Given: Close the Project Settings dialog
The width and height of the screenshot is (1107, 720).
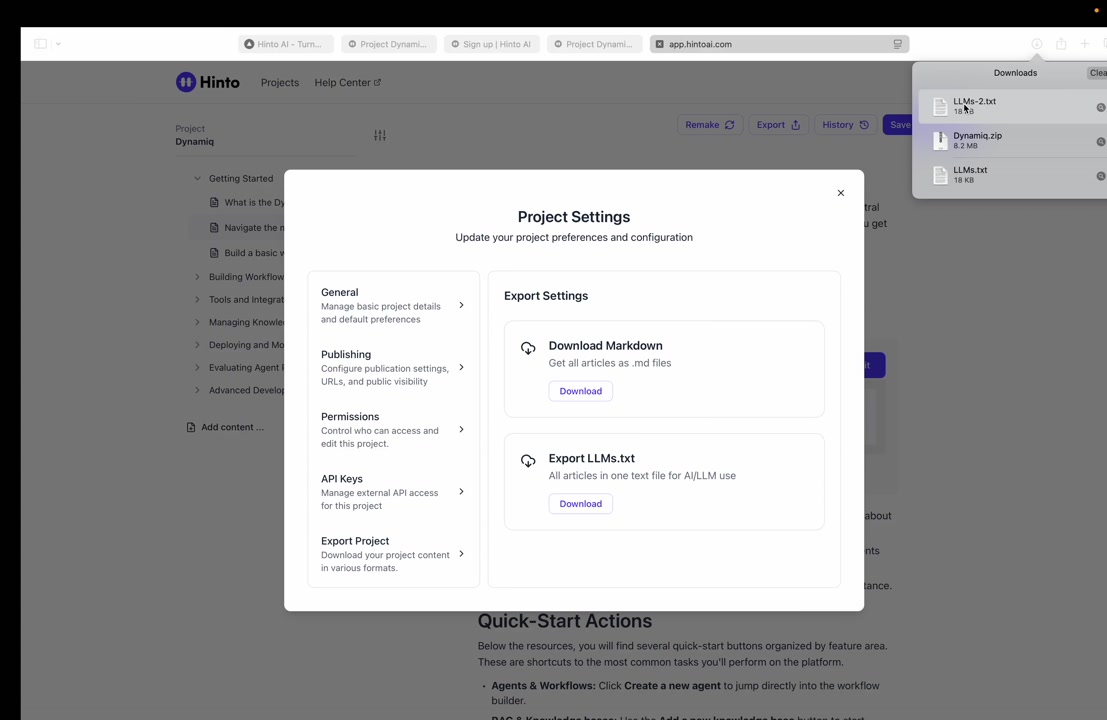Looking at the screenshot, I should point(840,193).
